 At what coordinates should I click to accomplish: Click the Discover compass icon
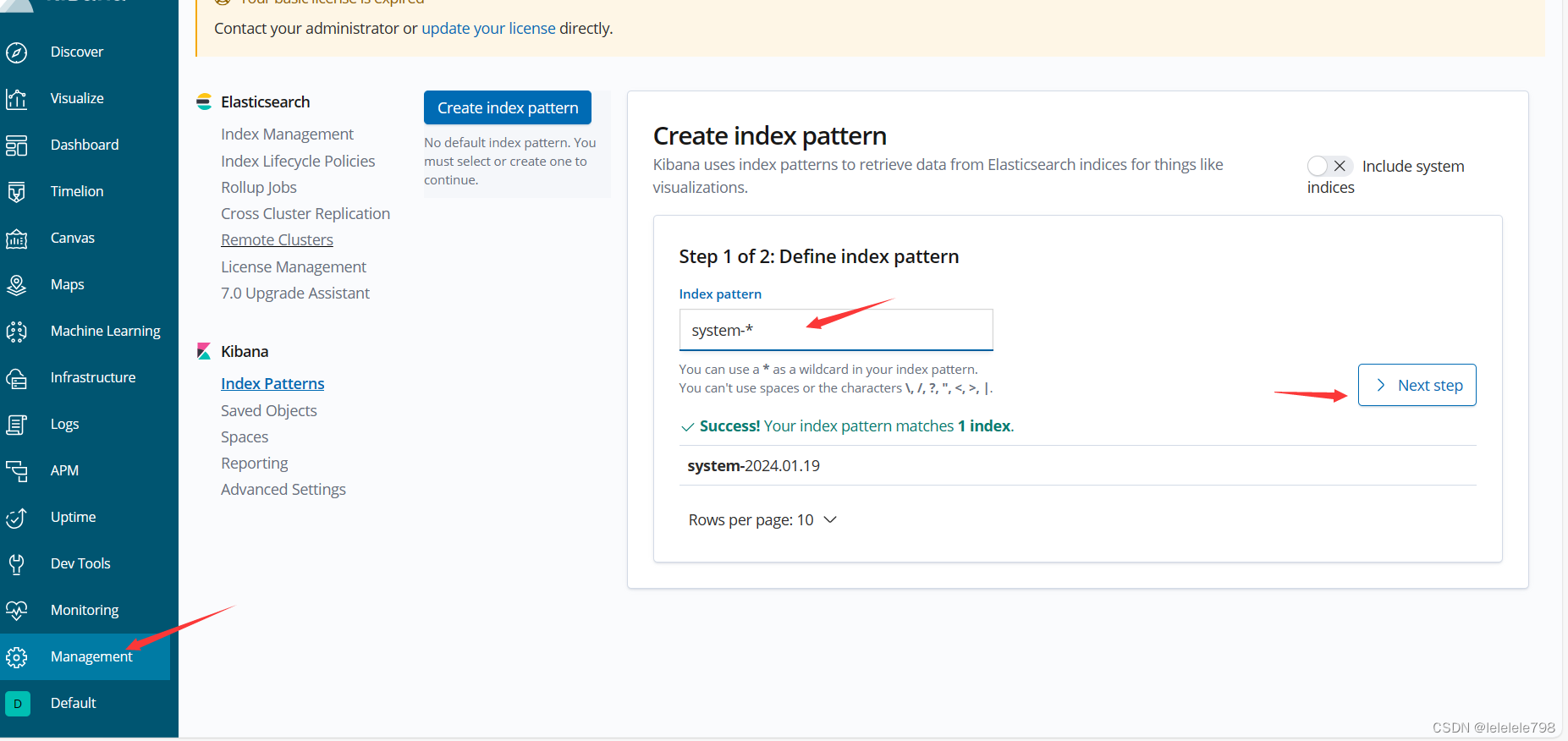(17, 52)
